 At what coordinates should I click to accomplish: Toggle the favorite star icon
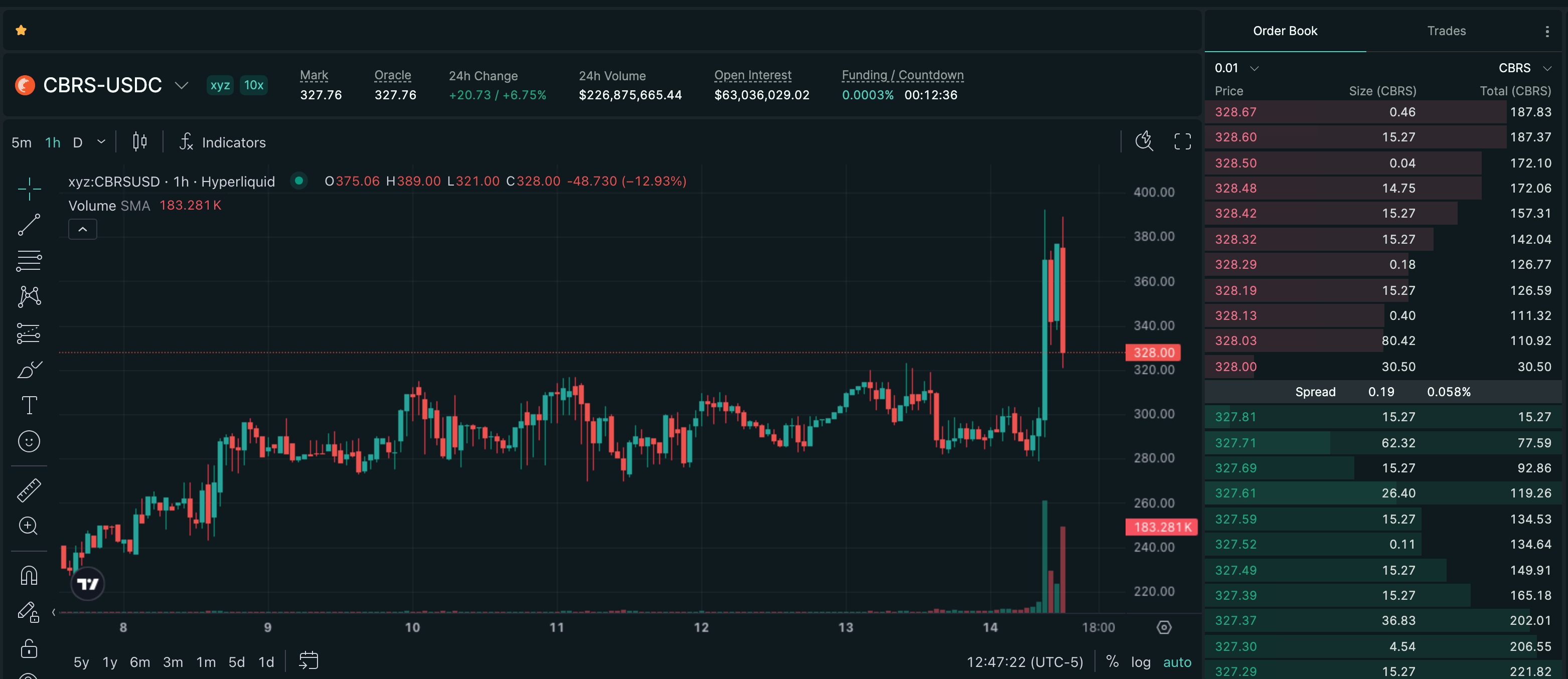[x=21, y=30]
